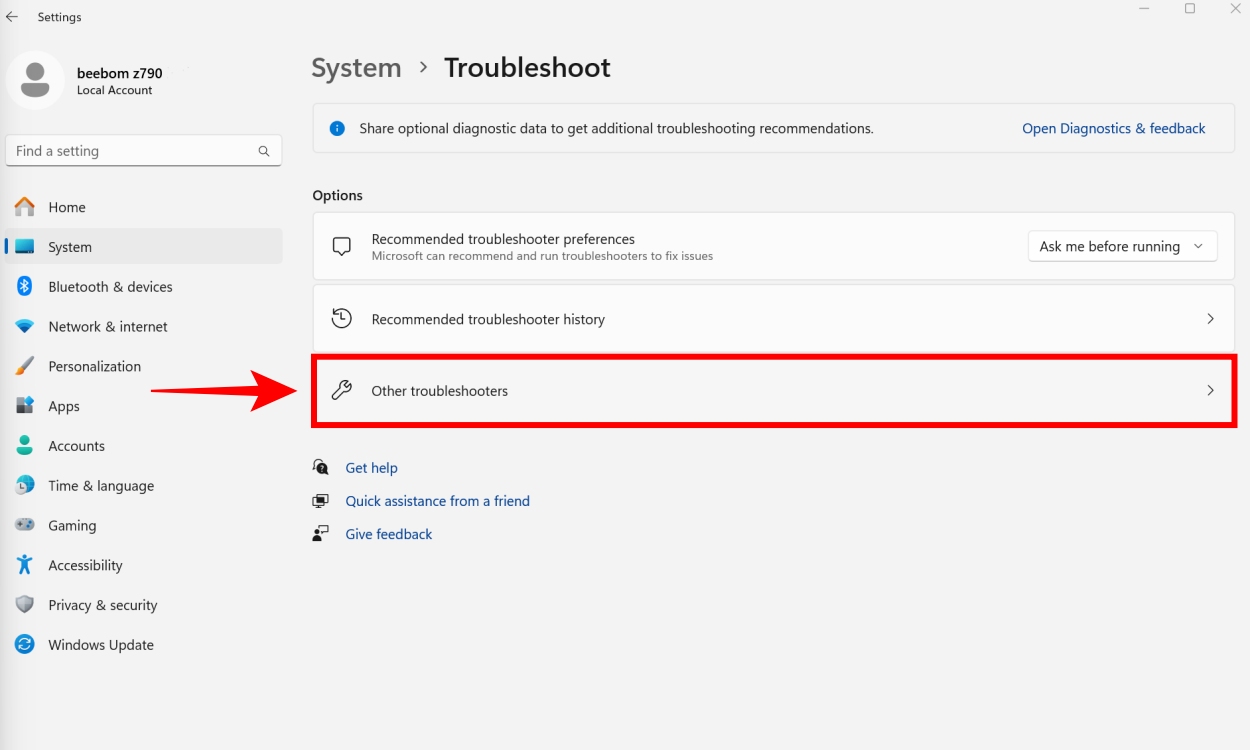Click inside the Find a setting box
Viewport: 1250px width, 750px height.
pos(143,150)
